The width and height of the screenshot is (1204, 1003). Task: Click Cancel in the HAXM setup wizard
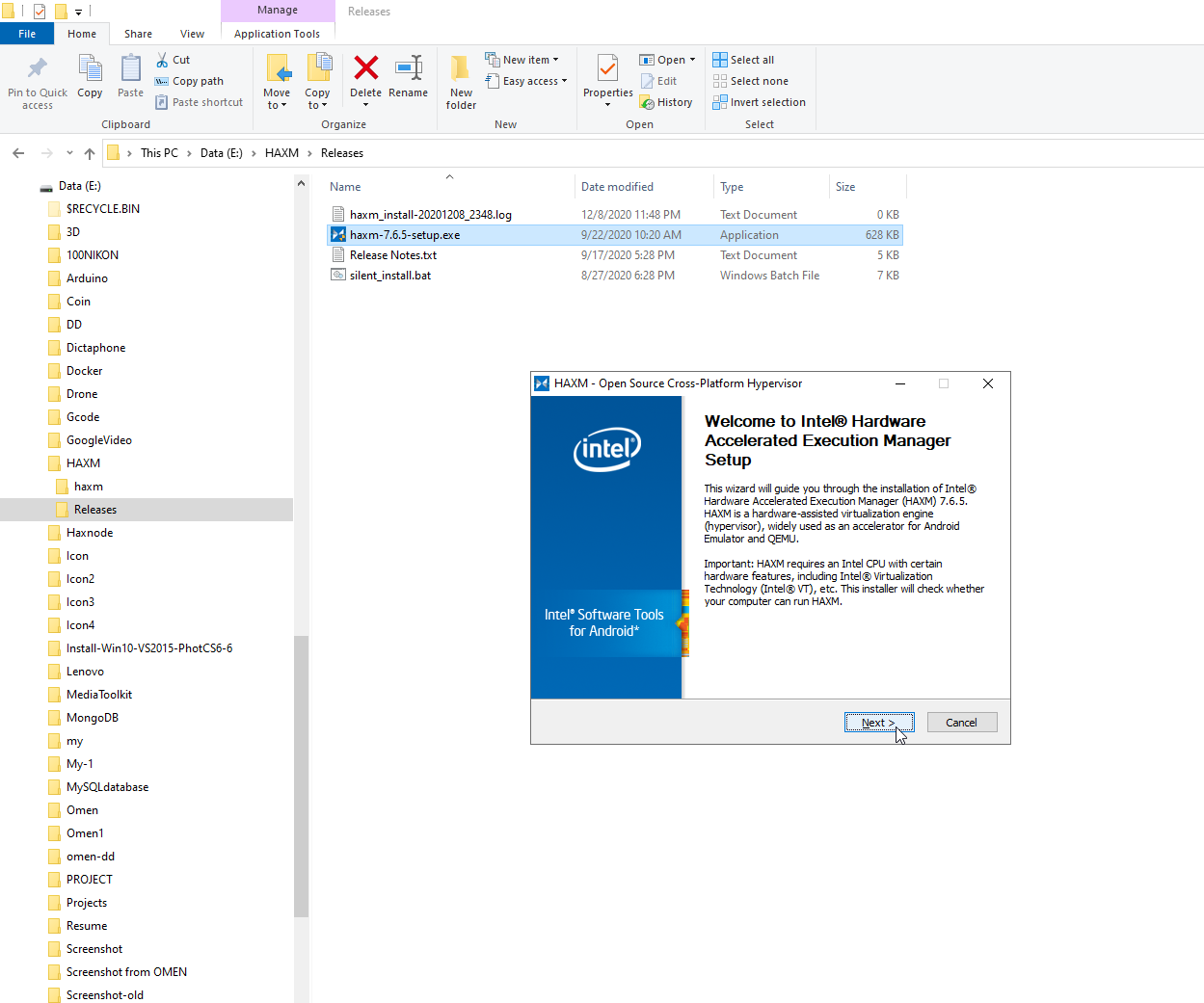(961, 723)
